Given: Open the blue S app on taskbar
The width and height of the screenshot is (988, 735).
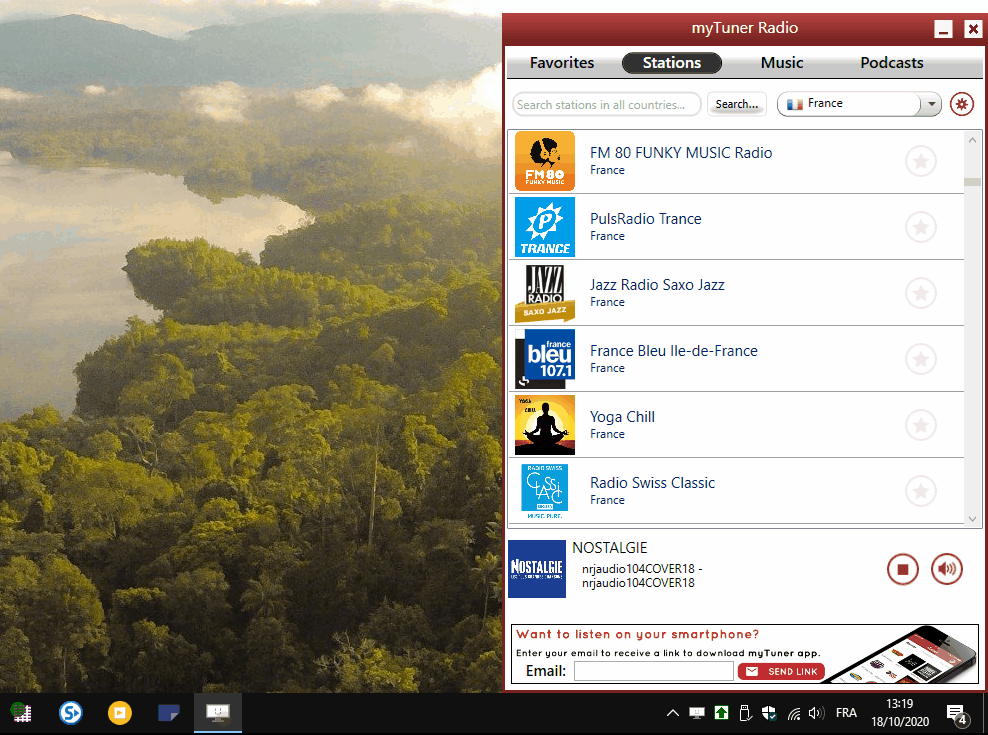Looking at the screenshot, I should (x=71, y=713).
